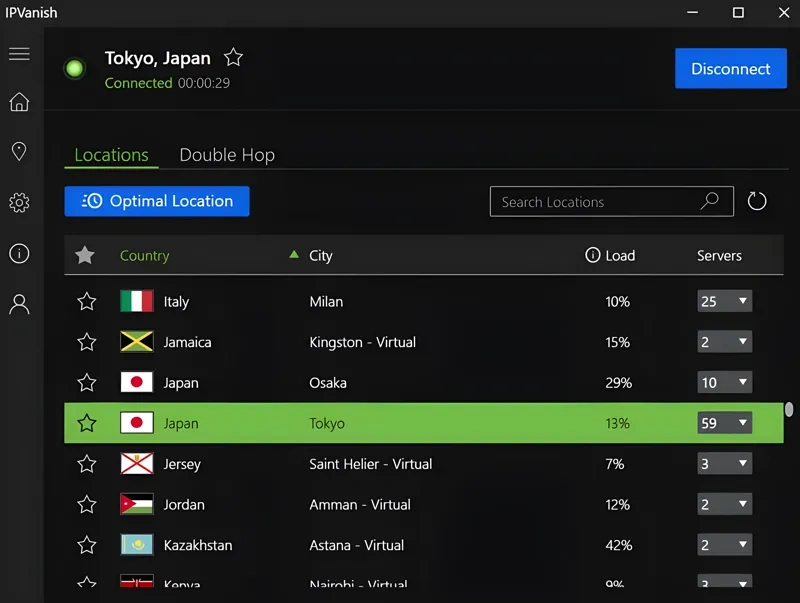Click the Osaka row Japan flag
This screenshot has height=603, width=800.
point(137,382)
